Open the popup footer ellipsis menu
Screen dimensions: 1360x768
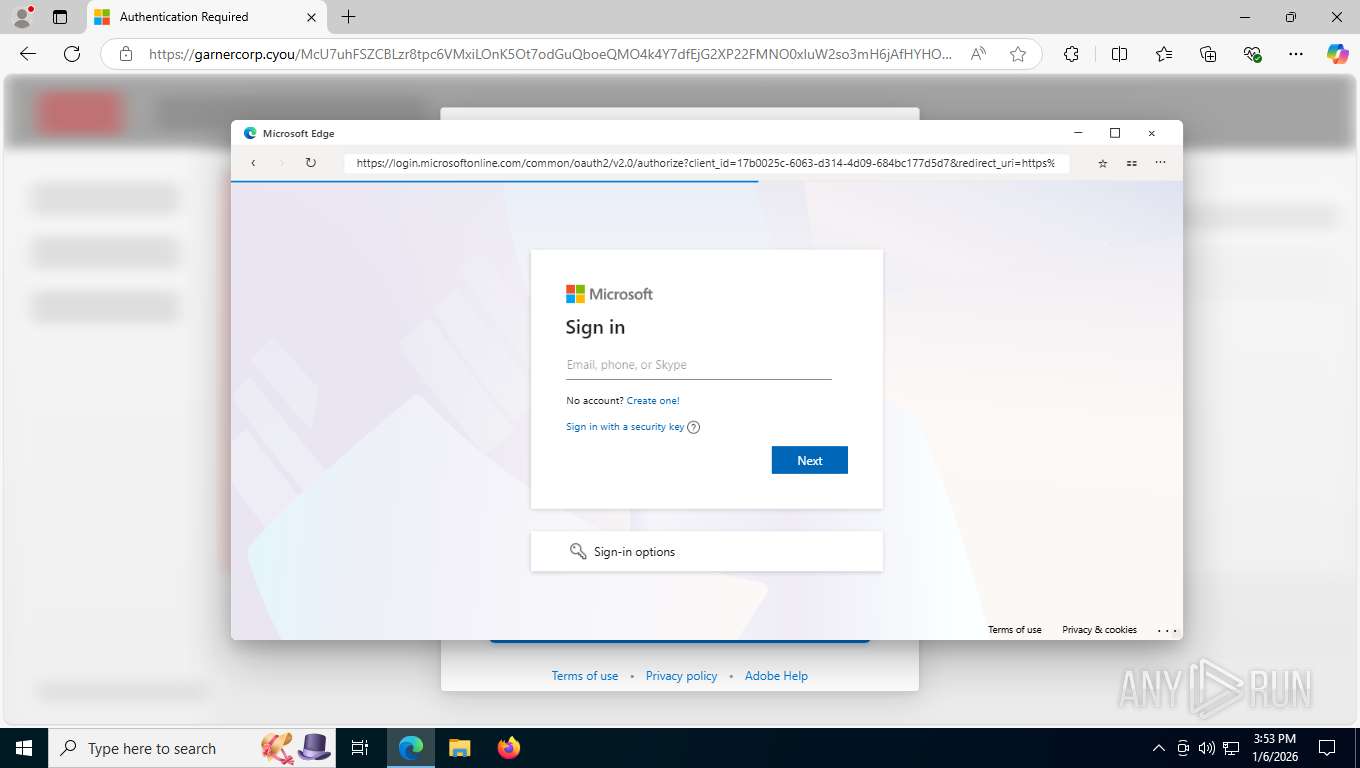pyautogui.click(x=1166, y=630)
